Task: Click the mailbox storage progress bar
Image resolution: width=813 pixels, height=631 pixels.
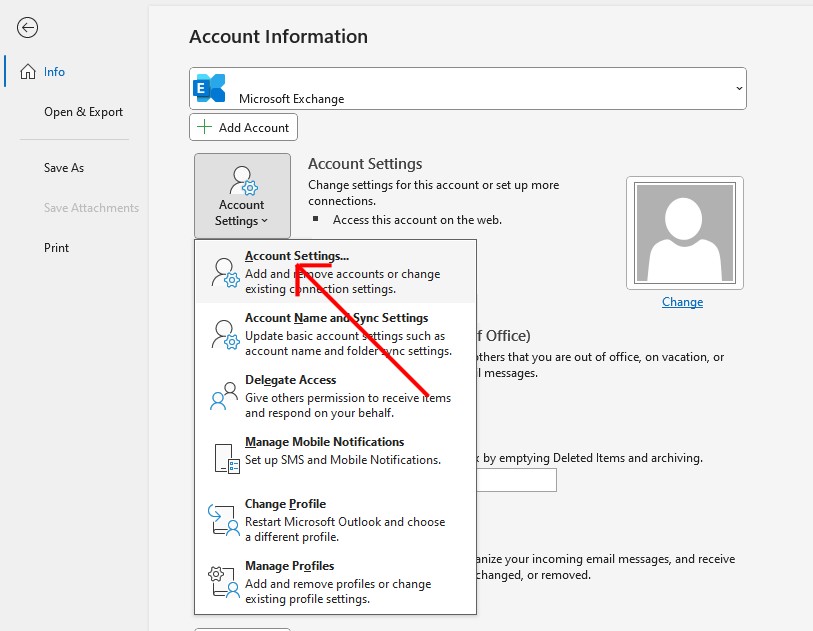Action: (x=516, y=480)
